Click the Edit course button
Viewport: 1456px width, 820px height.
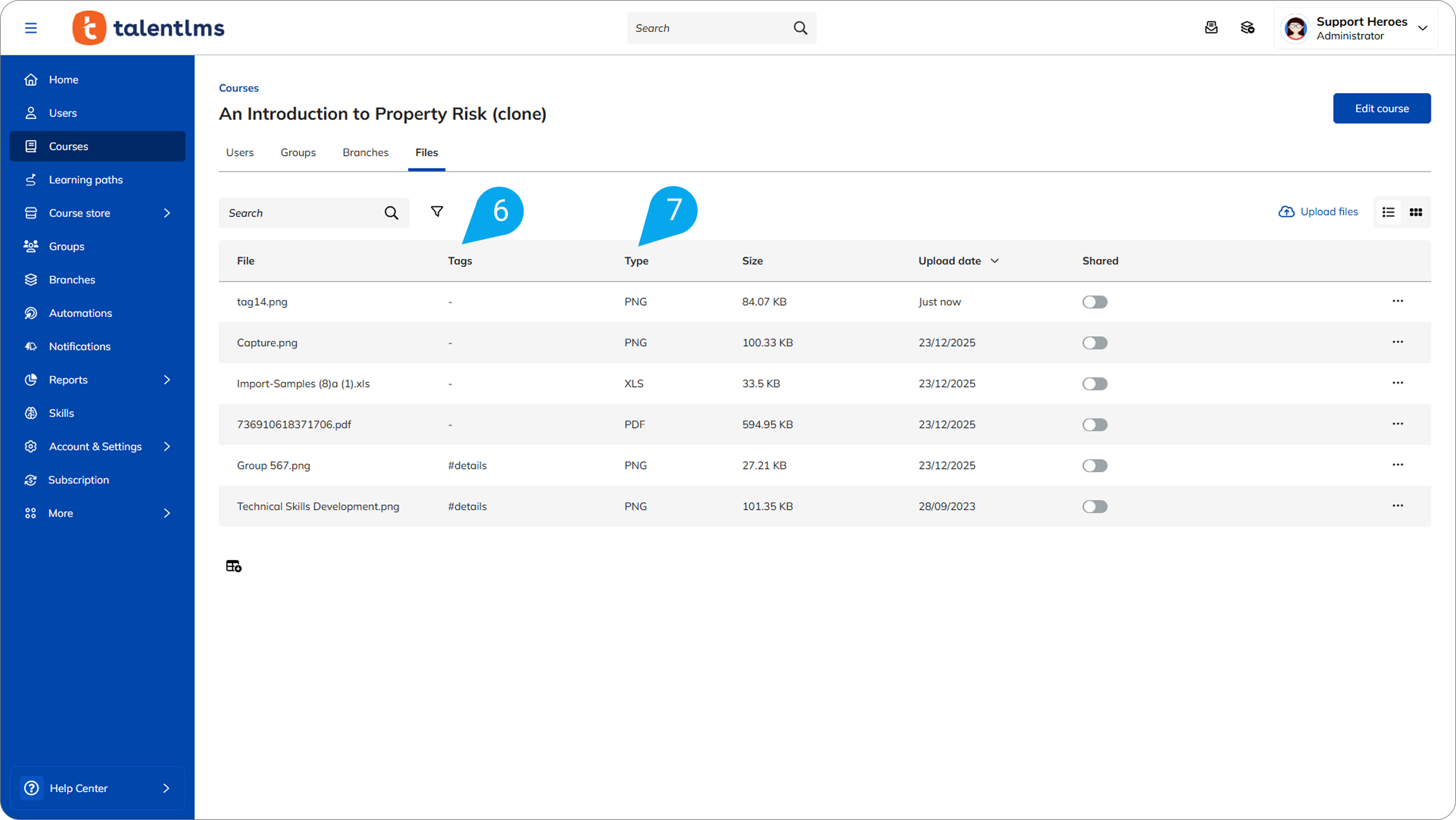coord(1381,108)
